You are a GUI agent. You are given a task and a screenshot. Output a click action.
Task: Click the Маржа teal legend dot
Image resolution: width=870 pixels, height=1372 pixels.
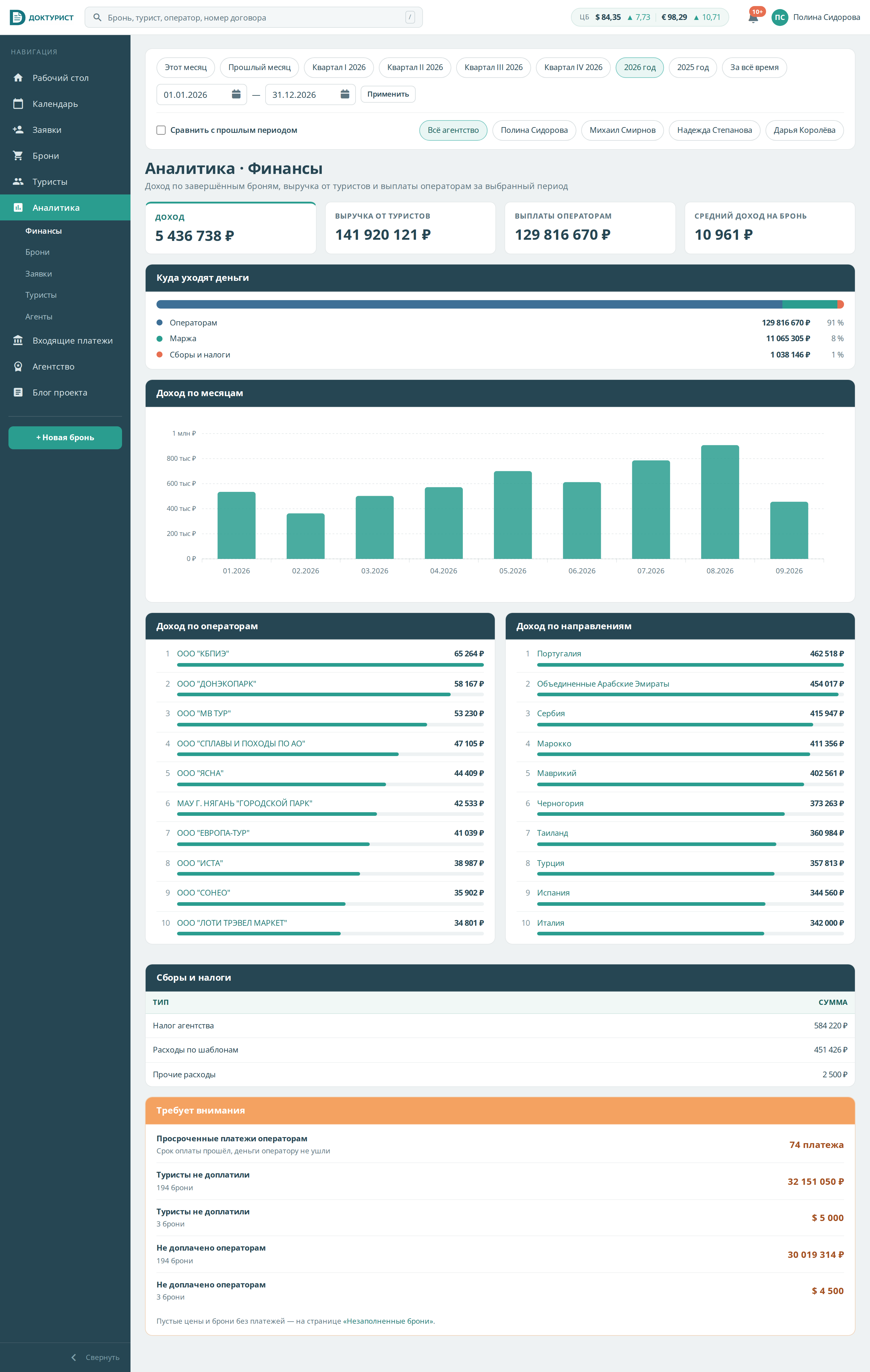[x=159, y=338]
